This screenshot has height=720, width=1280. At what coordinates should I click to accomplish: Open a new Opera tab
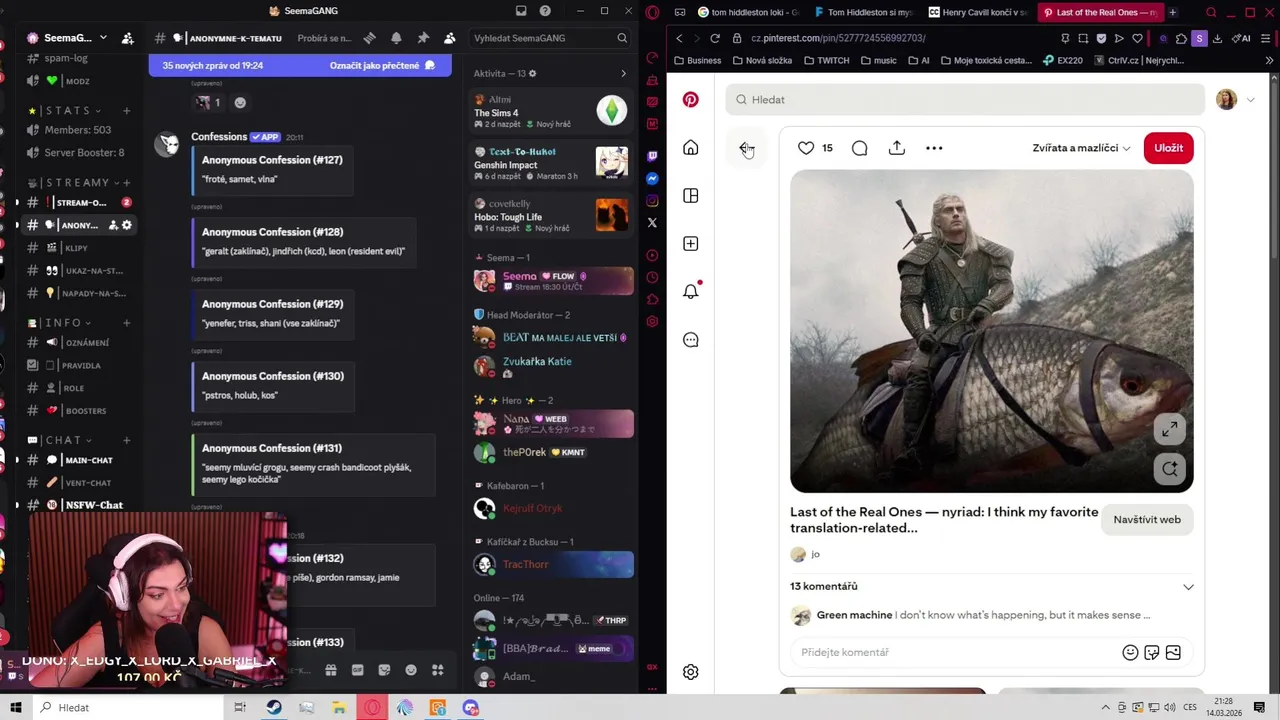point(1173,12)
